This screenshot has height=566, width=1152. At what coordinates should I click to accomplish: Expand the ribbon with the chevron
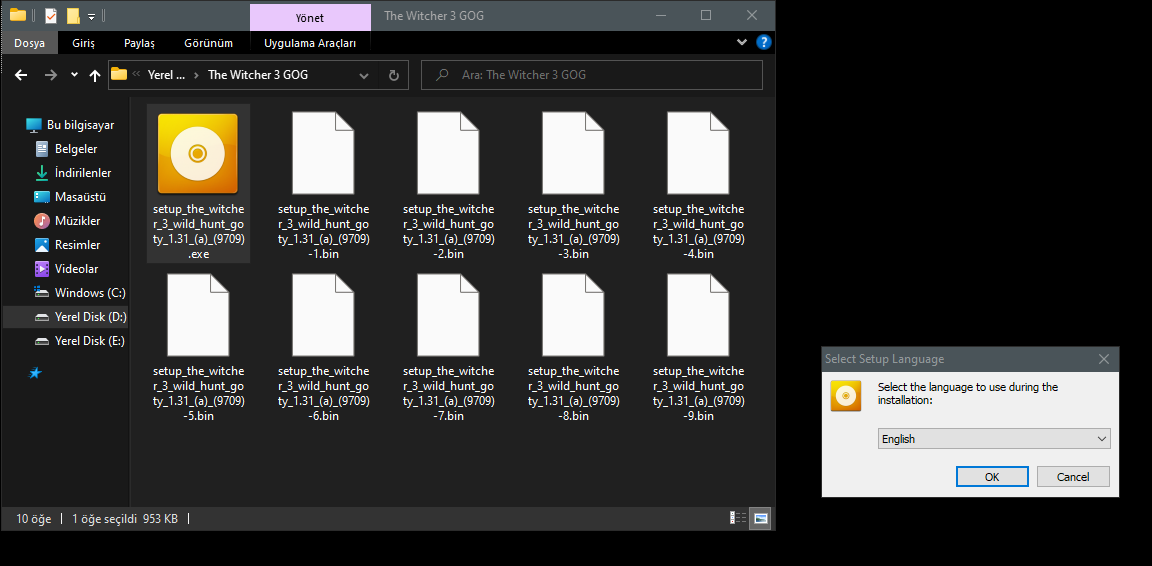[741, 43]
